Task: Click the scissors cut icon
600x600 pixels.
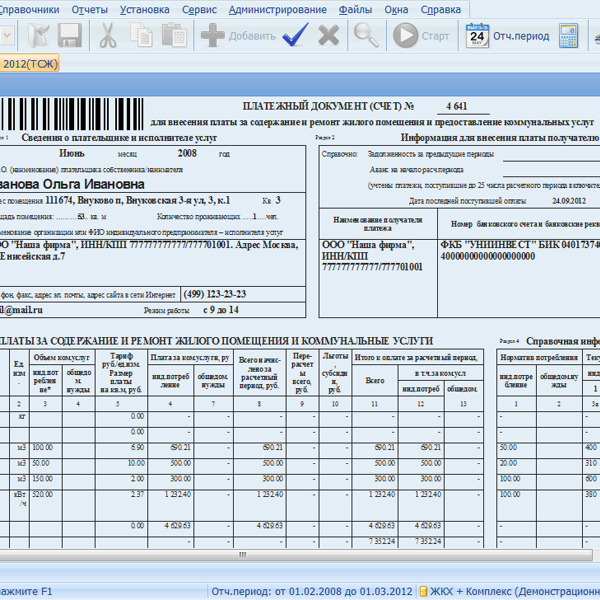Action: click(x=108, y=36)
